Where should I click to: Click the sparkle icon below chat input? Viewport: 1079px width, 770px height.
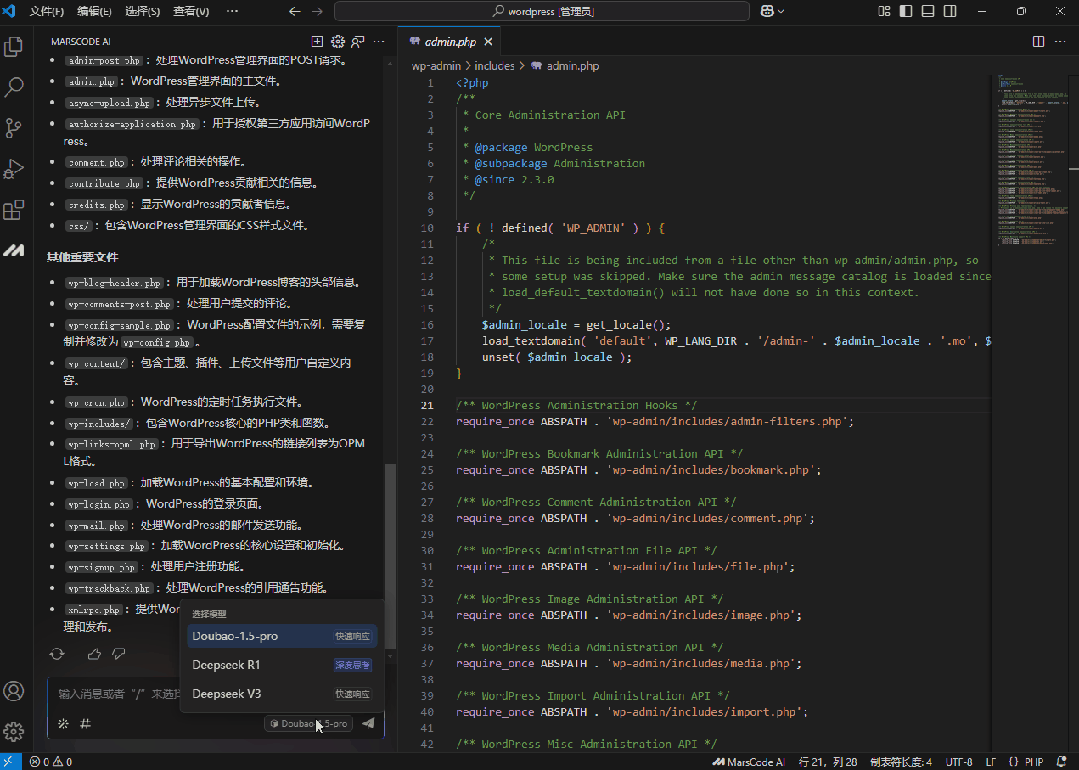point(63,723)
